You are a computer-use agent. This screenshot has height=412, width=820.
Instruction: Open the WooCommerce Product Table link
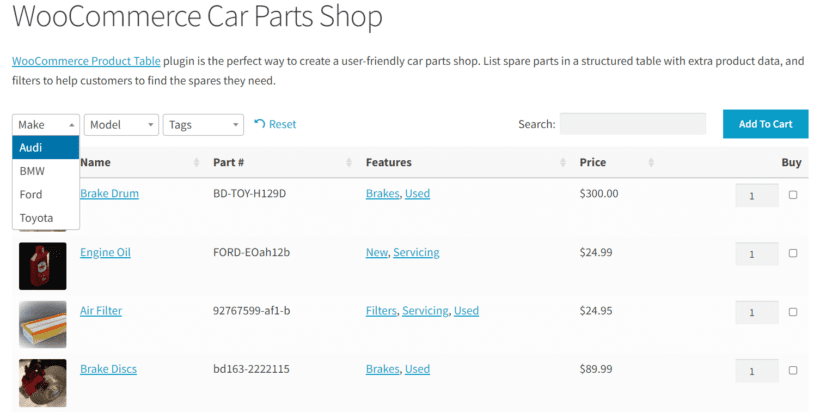tap(86, 61)
